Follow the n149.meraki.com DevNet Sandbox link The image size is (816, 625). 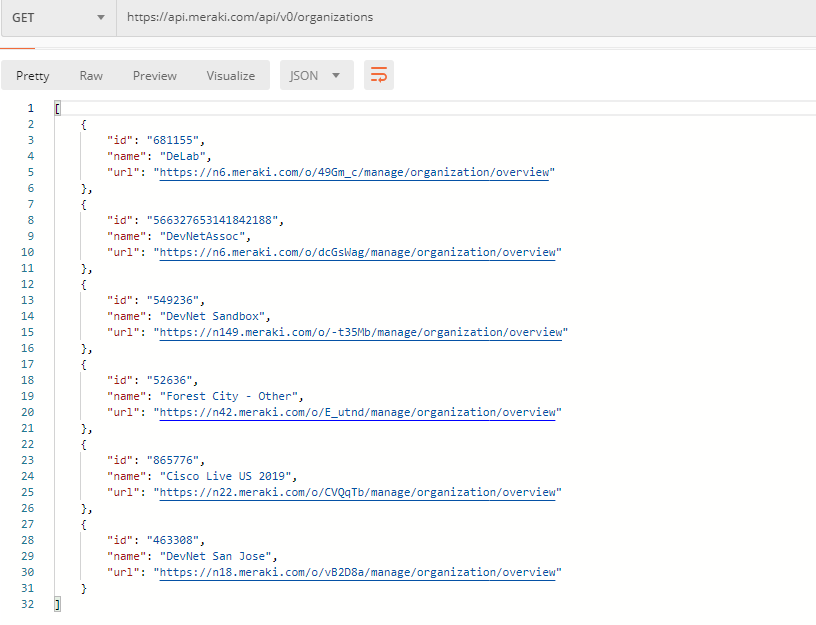point(361,333)
